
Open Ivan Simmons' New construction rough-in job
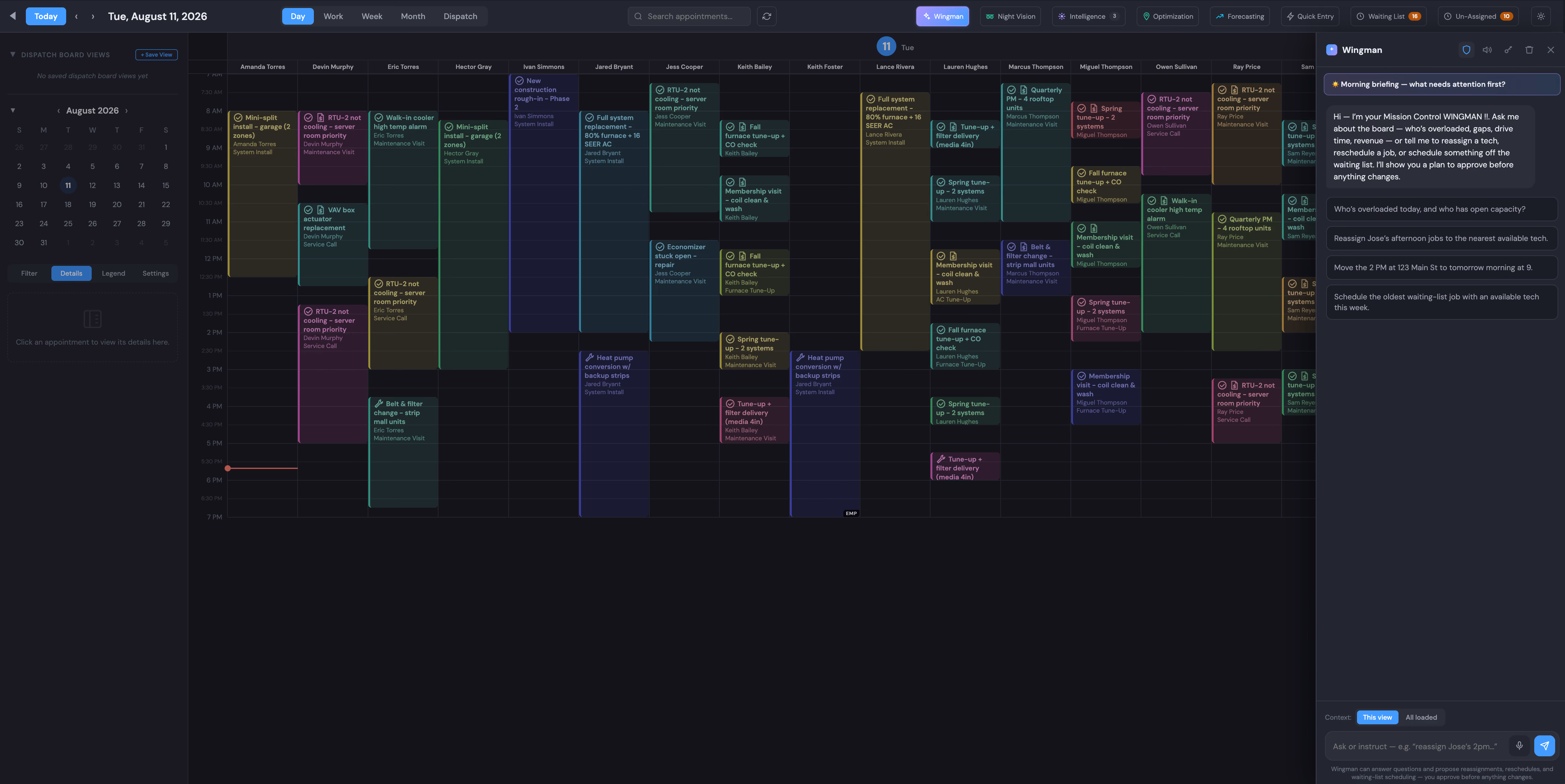[544, 203]
